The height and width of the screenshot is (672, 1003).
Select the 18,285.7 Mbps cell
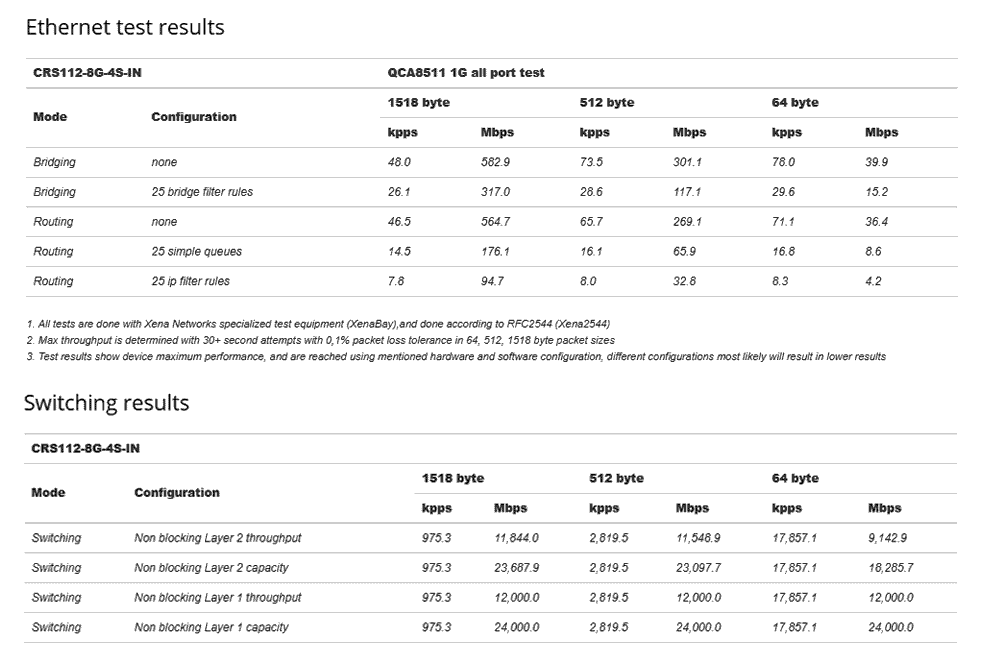tap(890, 568)
